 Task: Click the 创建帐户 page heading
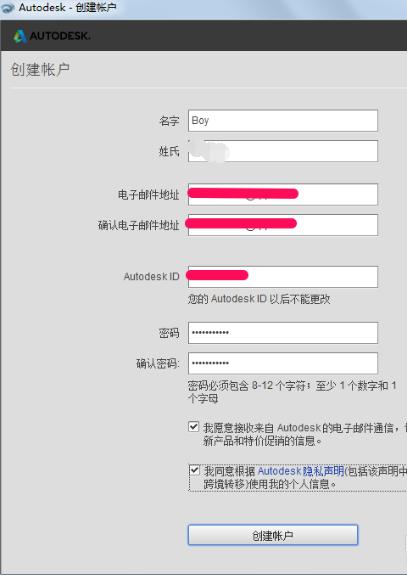(x=40, y=70)
